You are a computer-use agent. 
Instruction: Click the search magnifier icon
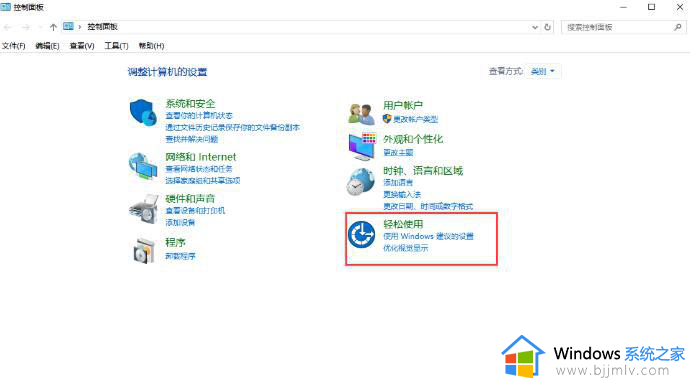pos(678,27)
